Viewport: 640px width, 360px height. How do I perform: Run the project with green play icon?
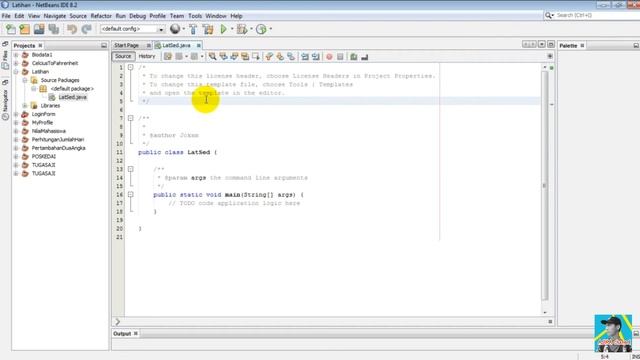click(223, 29)
